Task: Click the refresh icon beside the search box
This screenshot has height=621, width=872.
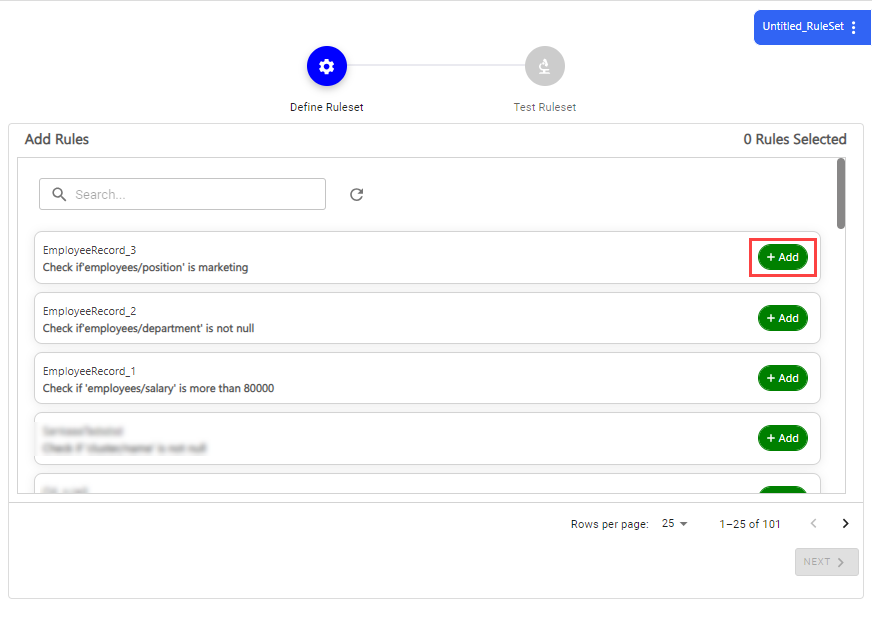Action: [x=356, y=195]
